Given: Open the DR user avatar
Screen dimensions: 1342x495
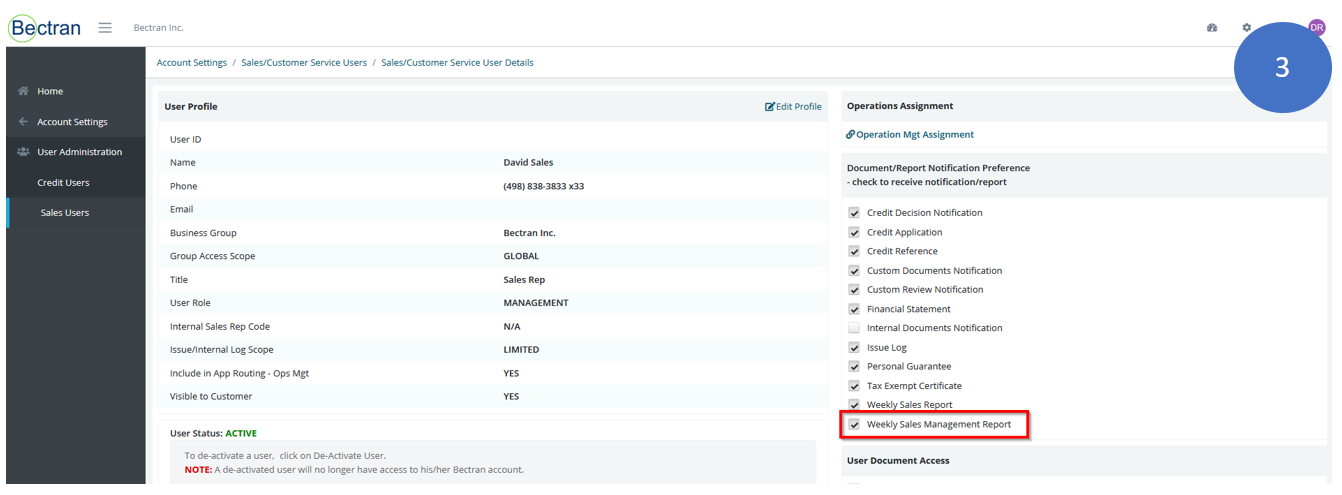Looking at the screenshot, I should pyautogui.click(x=1317, y=28).
